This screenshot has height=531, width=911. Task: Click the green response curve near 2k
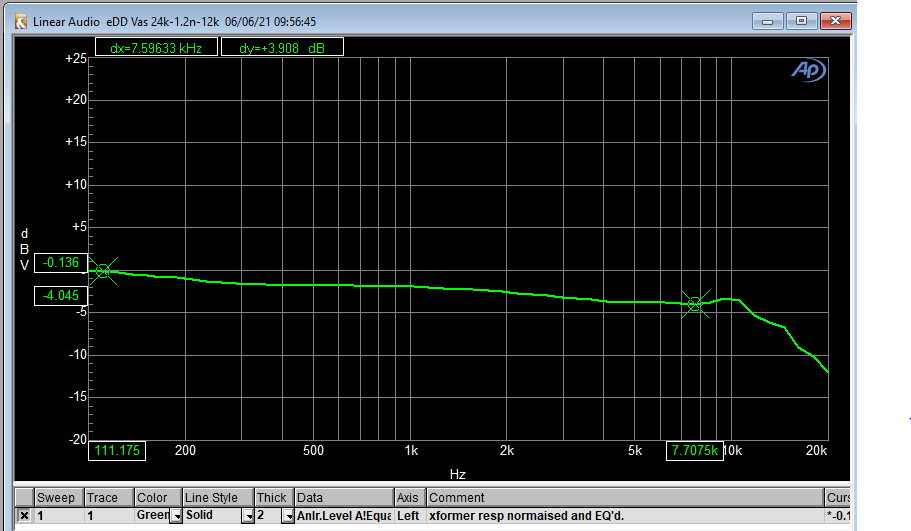pos(507,292)
